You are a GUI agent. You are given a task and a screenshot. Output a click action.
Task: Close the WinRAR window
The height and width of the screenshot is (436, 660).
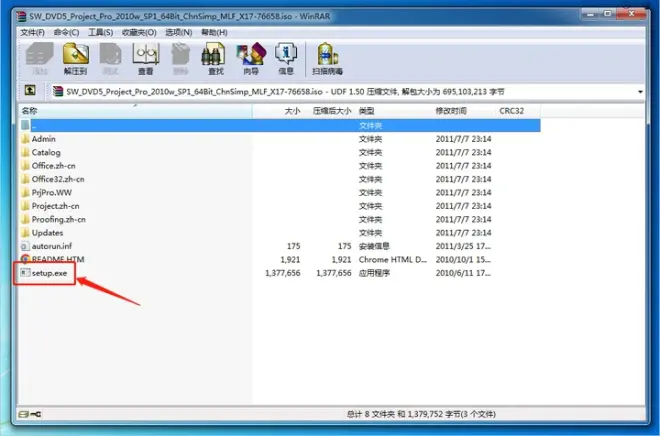[x=631, y=14]
